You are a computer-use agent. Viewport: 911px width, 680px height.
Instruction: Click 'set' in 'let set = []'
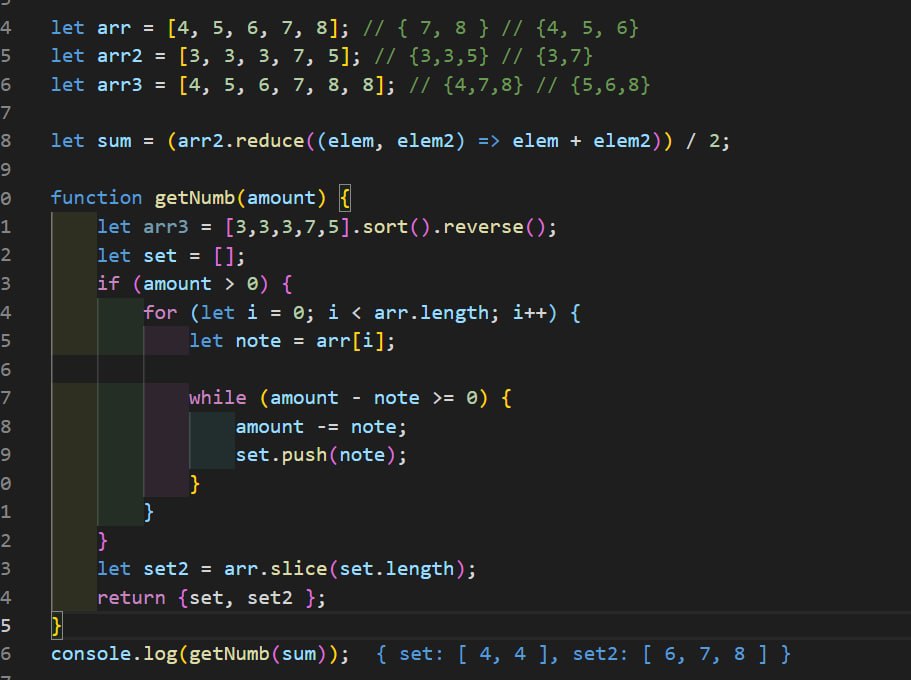(x=160, y=256)
